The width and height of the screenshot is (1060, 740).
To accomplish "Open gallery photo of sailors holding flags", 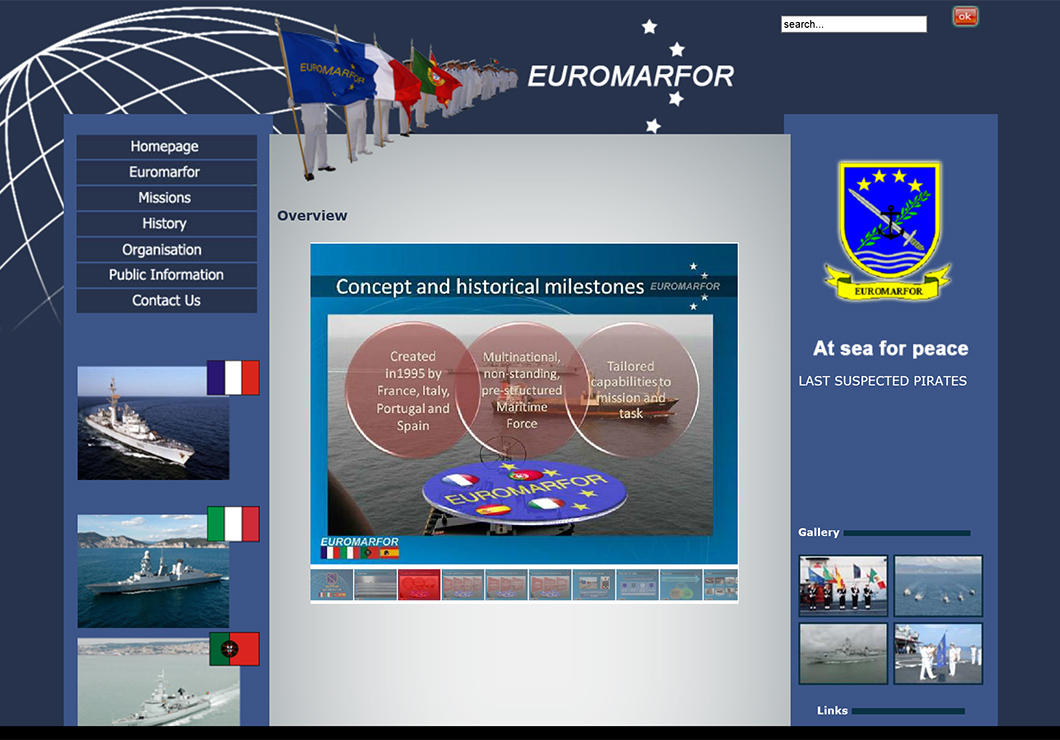I will tap(843, 586).
